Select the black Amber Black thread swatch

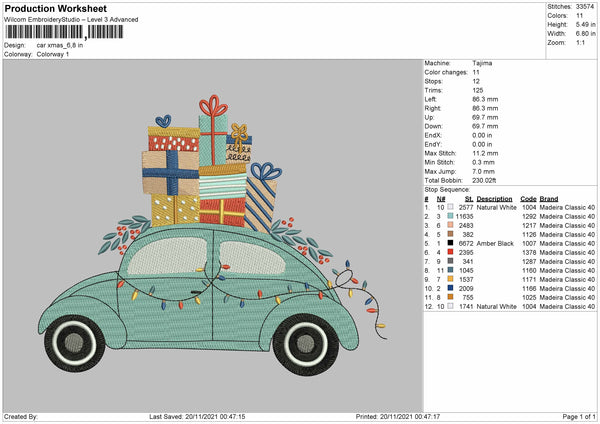452,243
